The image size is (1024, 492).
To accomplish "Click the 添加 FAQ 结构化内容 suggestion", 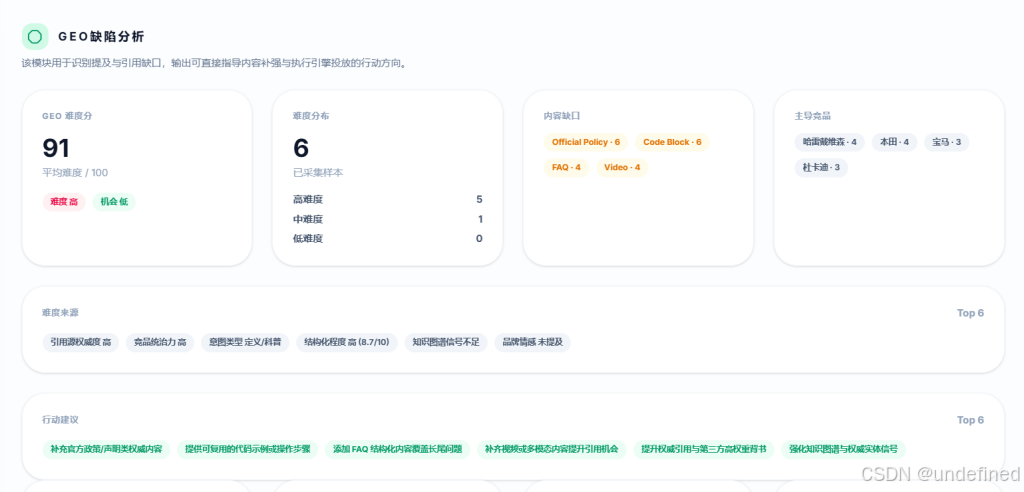I will coord(397,450).
